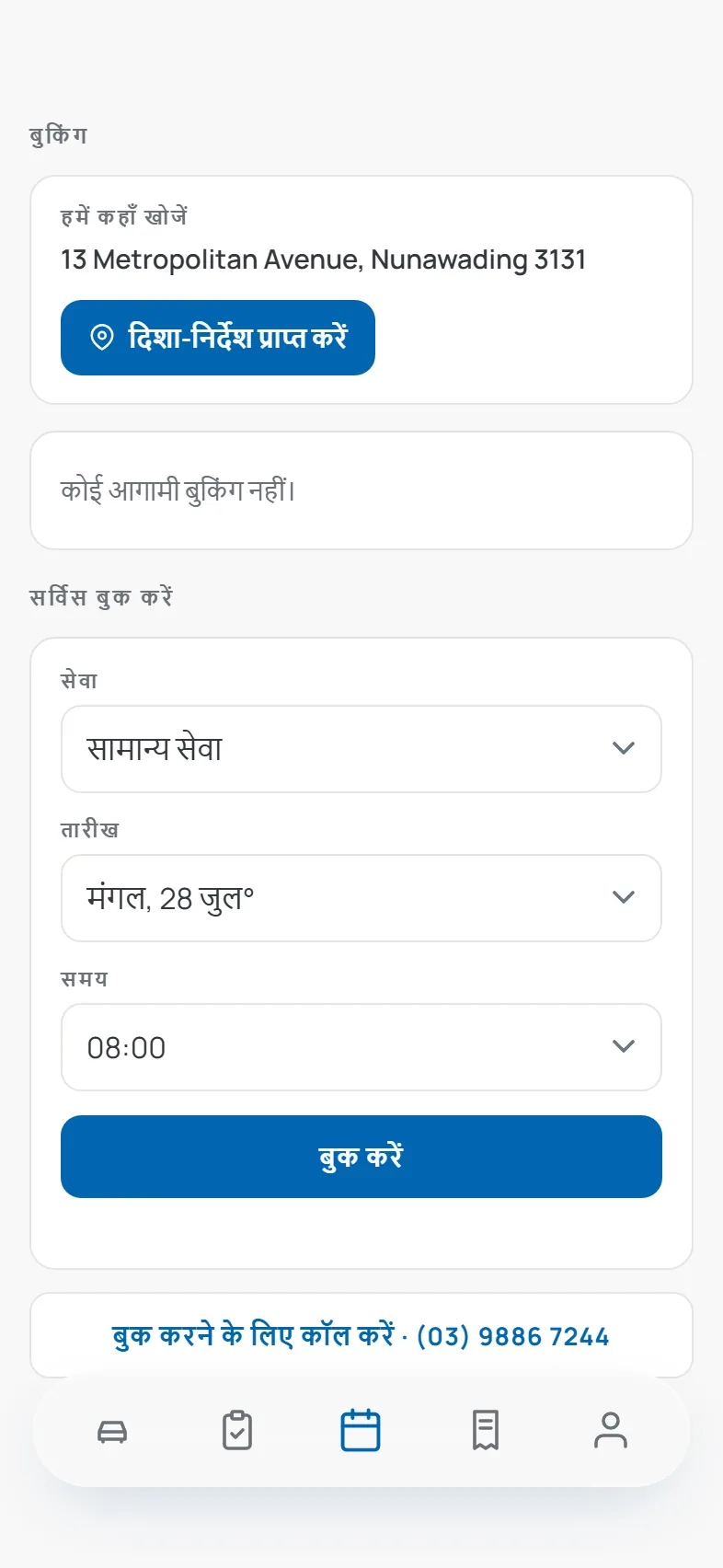Open the तारीख dropdown showing मंगल, 28 जुल
723x1568 pixels.
(x=361, y=898)
